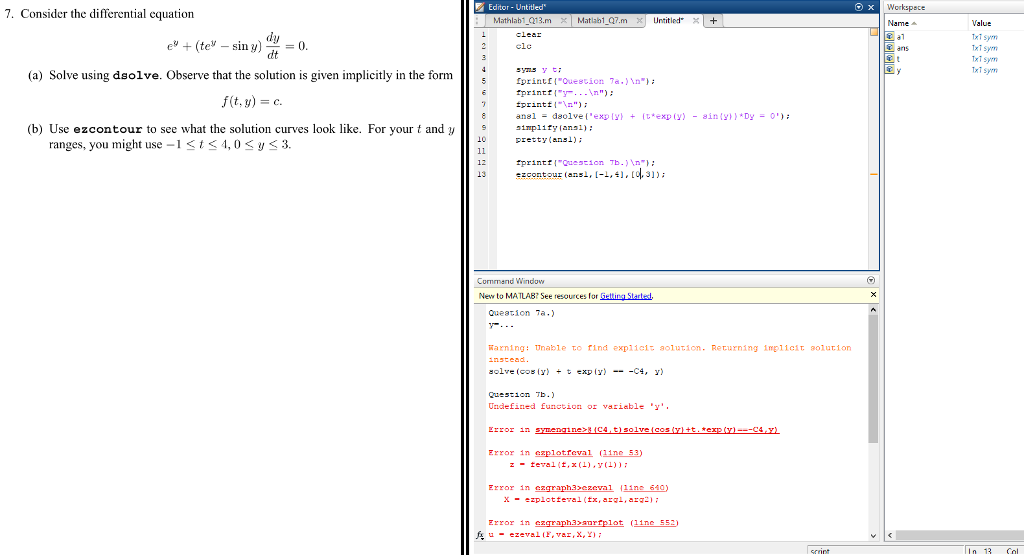Click the fx function browser icon

(480, 535)
